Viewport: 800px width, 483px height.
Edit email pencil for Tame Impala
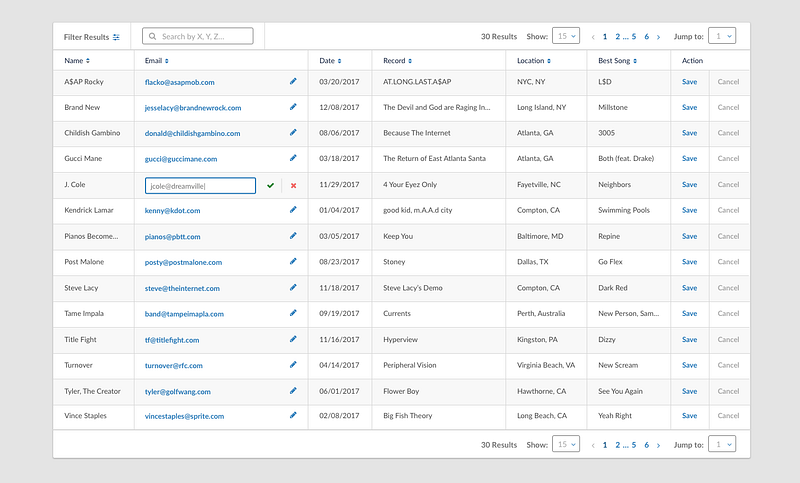[293, 313]
